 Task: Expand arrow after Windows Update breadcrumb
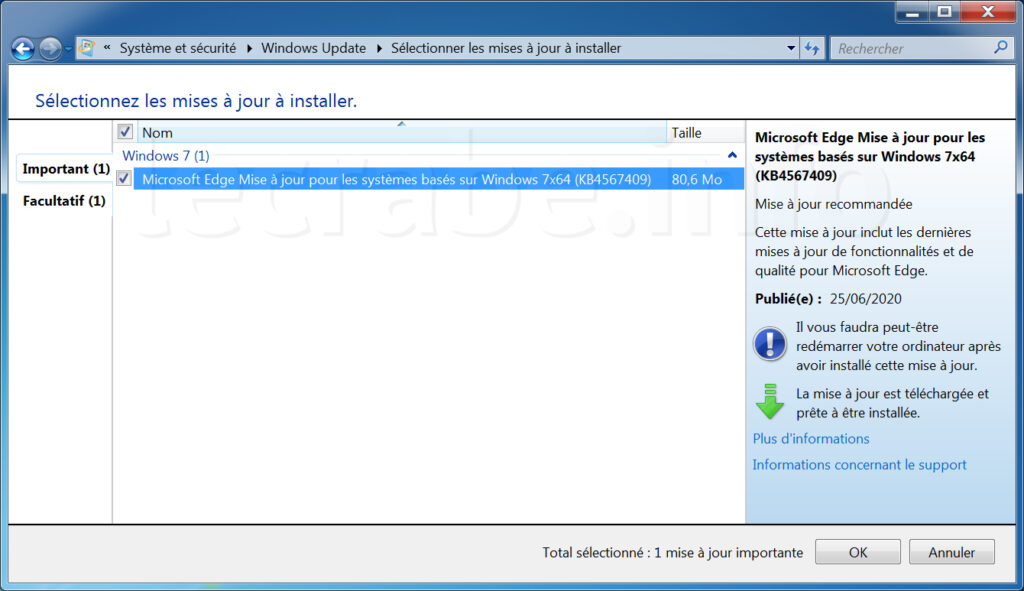tap(379, 48)
